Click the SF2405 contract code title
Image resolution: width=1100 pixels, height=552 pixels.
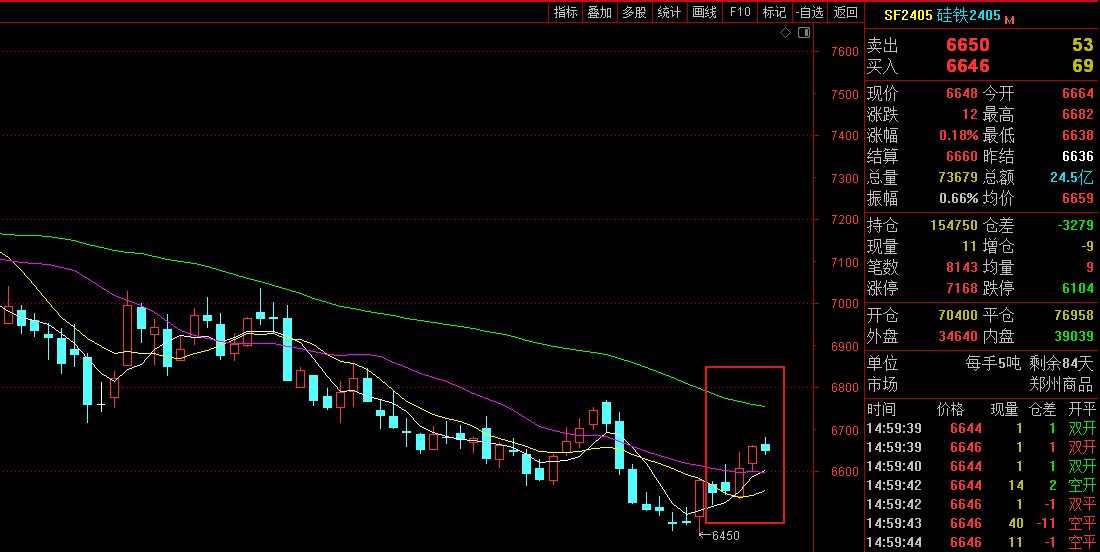point(907,15)
